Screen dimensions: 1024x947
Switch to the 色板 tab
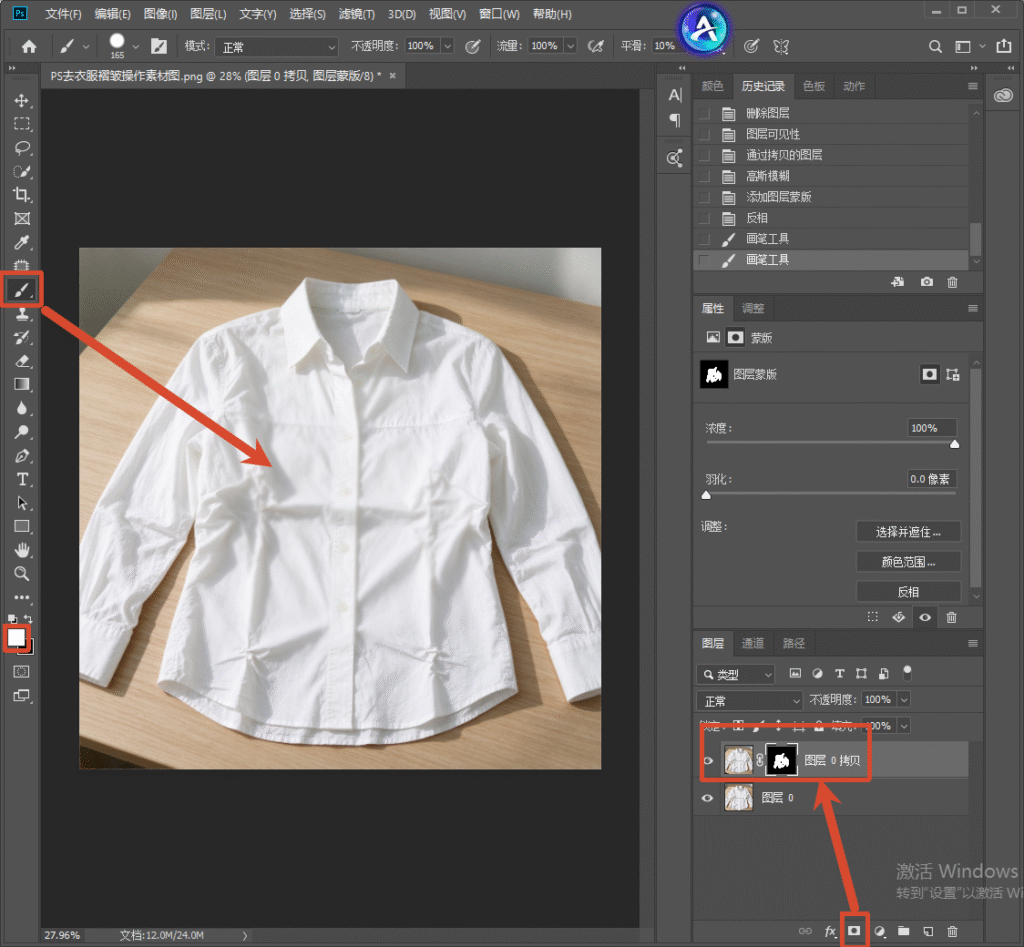point(813,86)
